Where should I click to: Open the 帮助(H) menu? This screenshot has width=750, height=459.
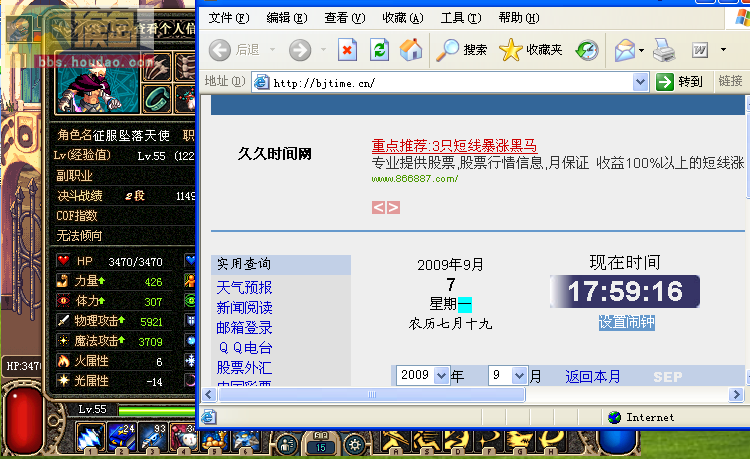coord(519,18)
